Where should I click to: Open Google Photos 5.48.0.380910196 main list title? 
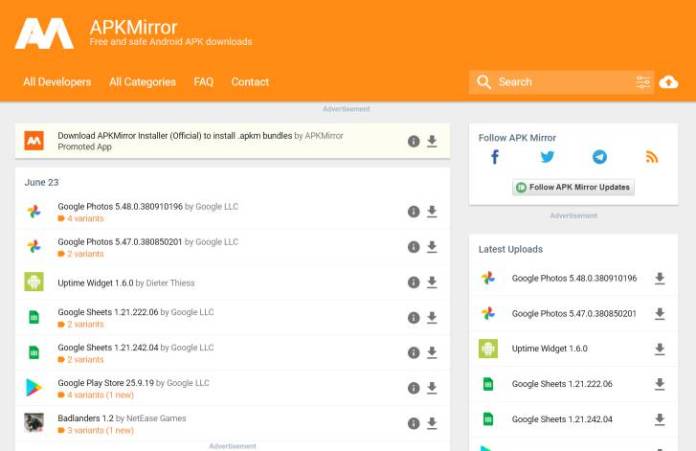[x=120, y=206]
